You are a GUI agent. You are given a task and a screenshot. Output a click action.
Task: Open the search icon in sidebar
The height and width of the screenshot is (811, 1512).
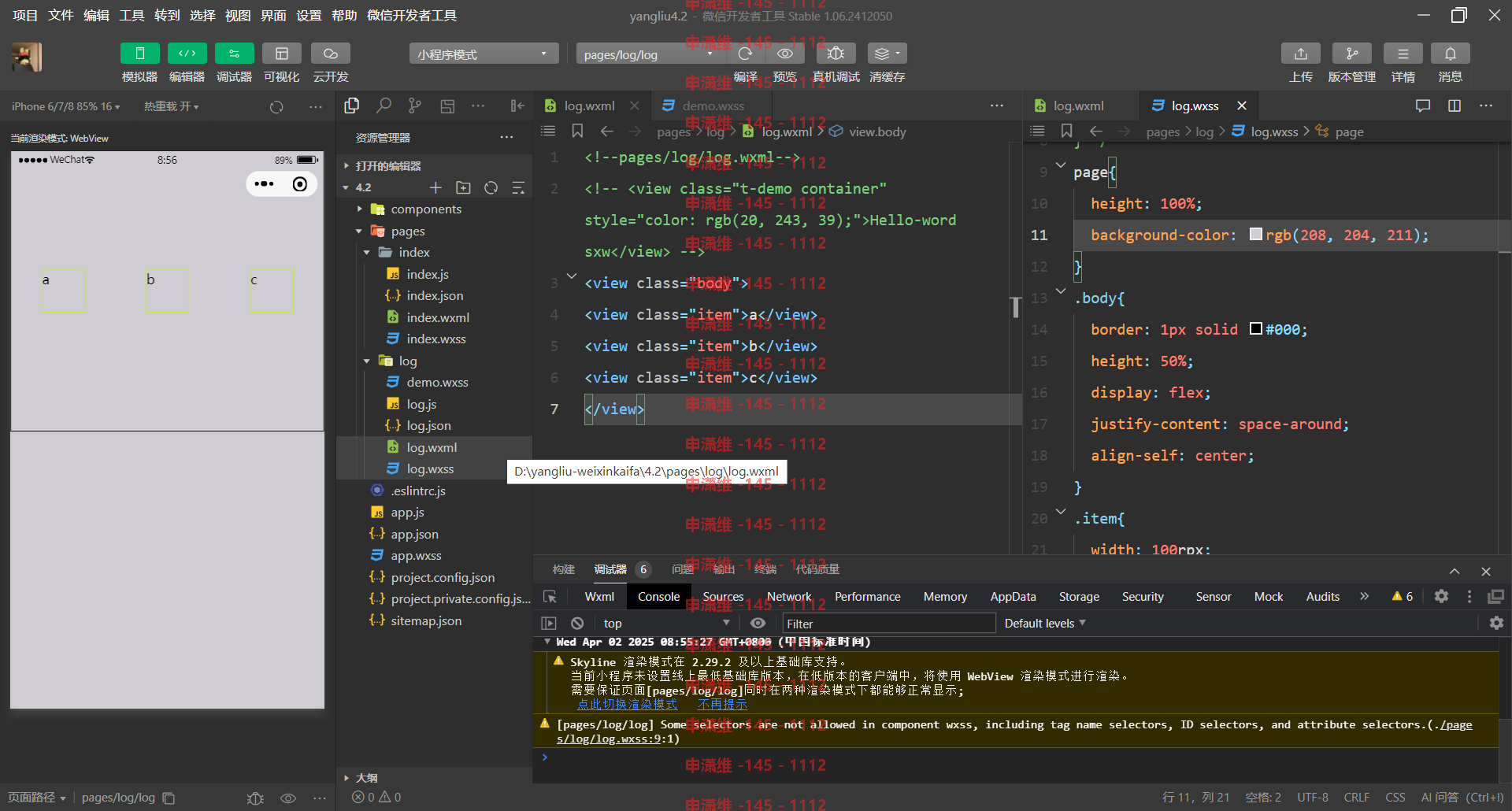point(384,106)
